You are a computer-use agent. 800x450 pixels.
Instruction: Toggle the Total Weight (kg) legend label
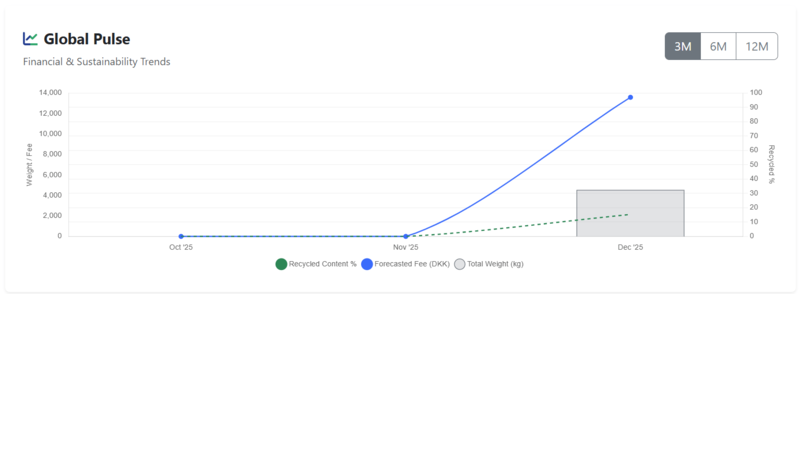click(495, 264)
